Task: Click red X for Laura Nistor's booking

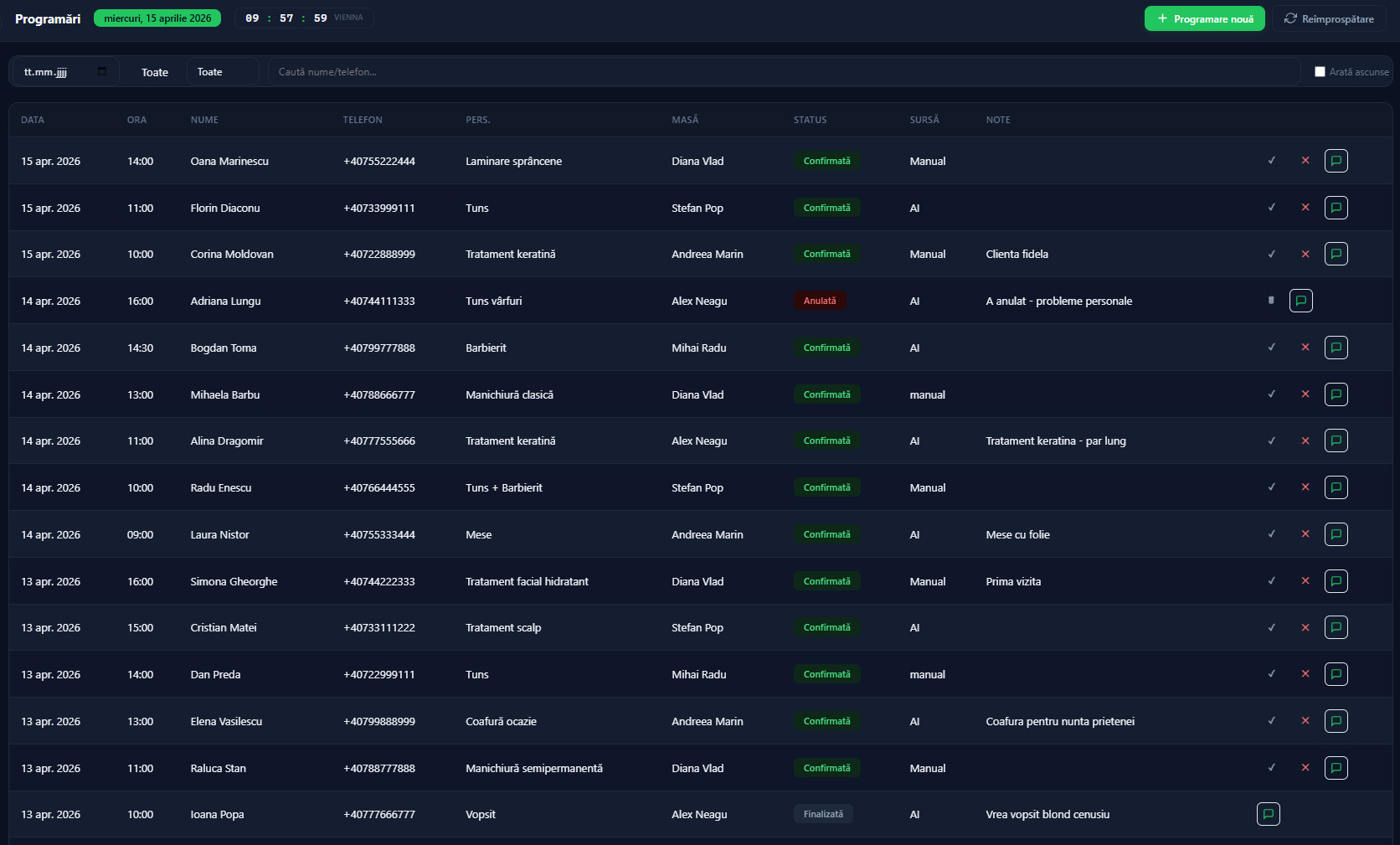Action: tap(1305, 534)
